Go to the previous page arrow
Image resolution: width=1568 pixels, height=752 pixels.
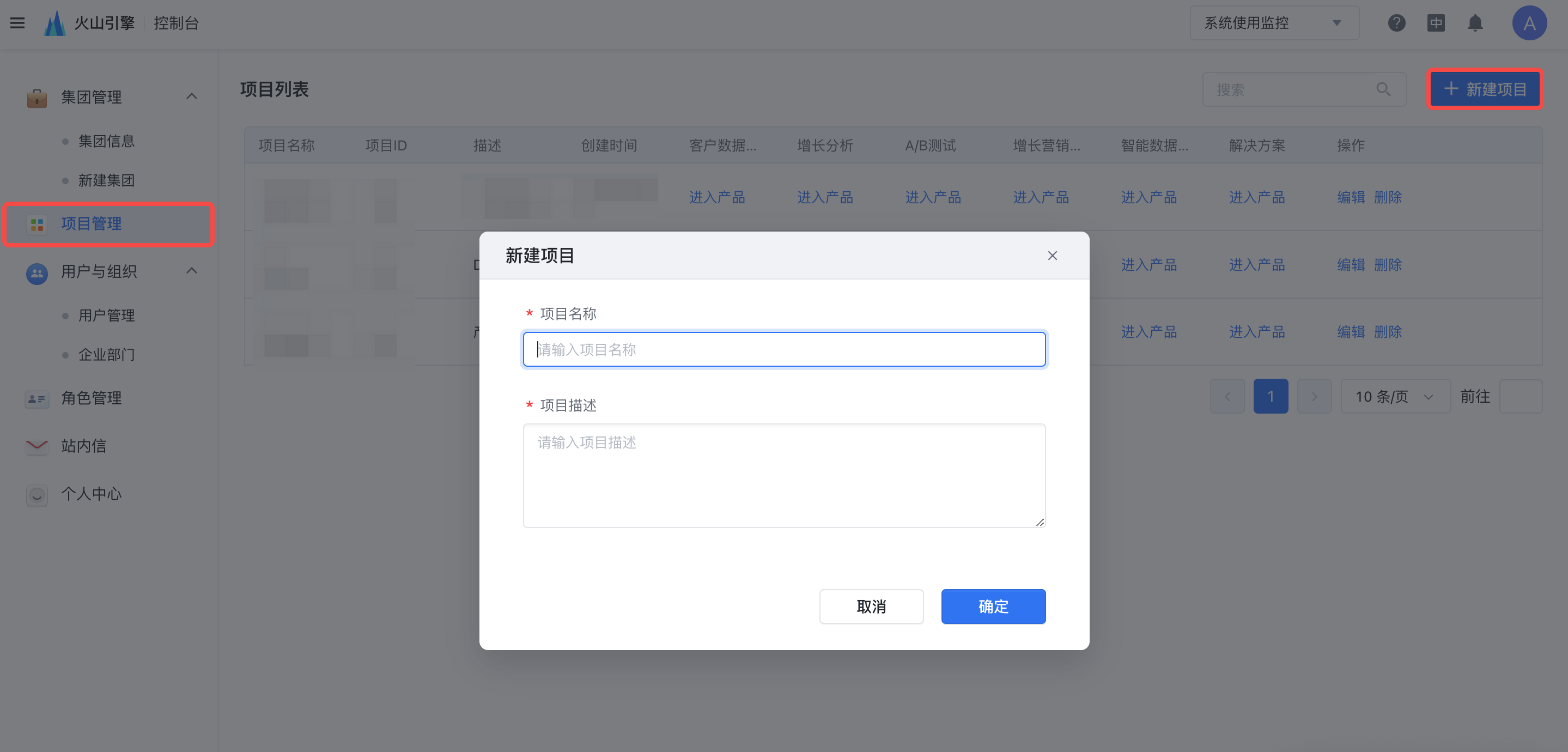[x=1227, y=396]
